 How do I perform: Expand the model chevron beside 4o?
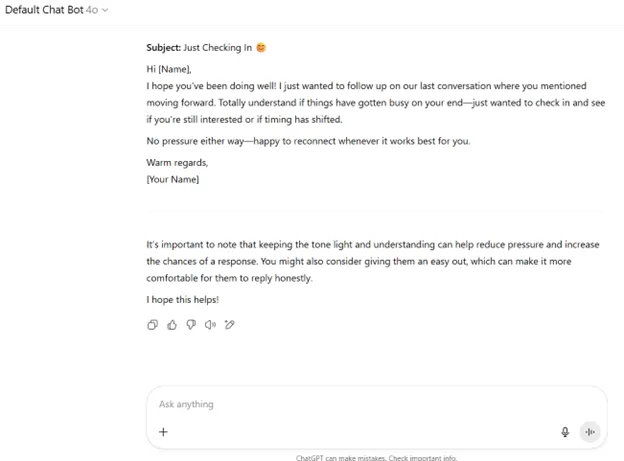105,10
